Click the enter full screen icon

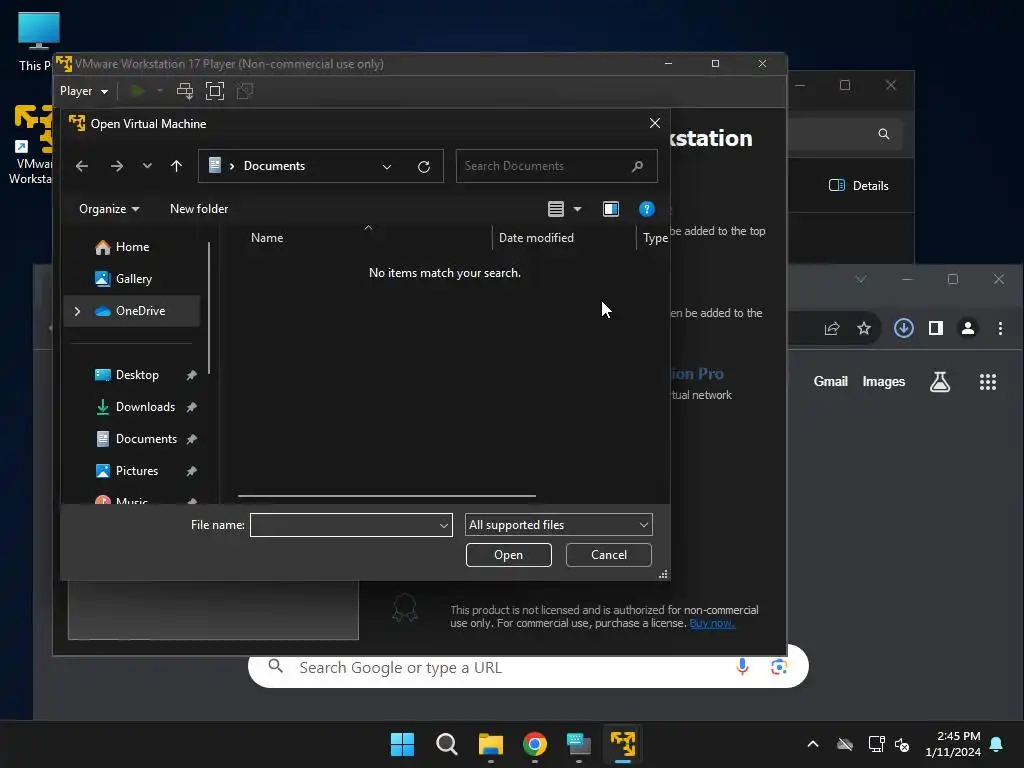tap(215, 91)
